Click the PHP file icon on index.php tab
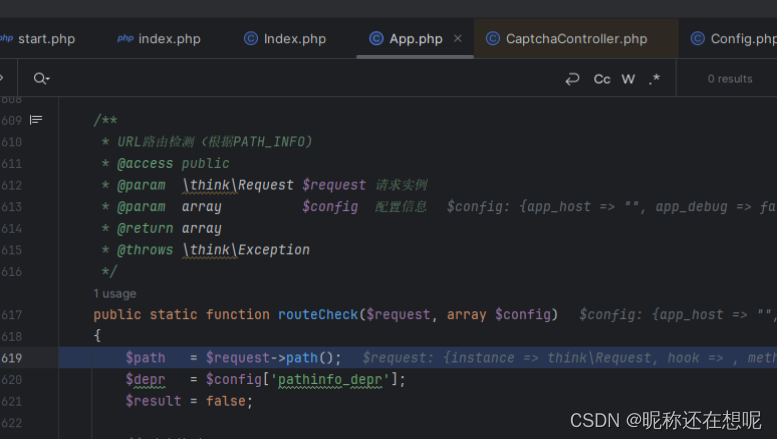Image resolution: width=778 pixels, height=440 pixels. point(125,38)
